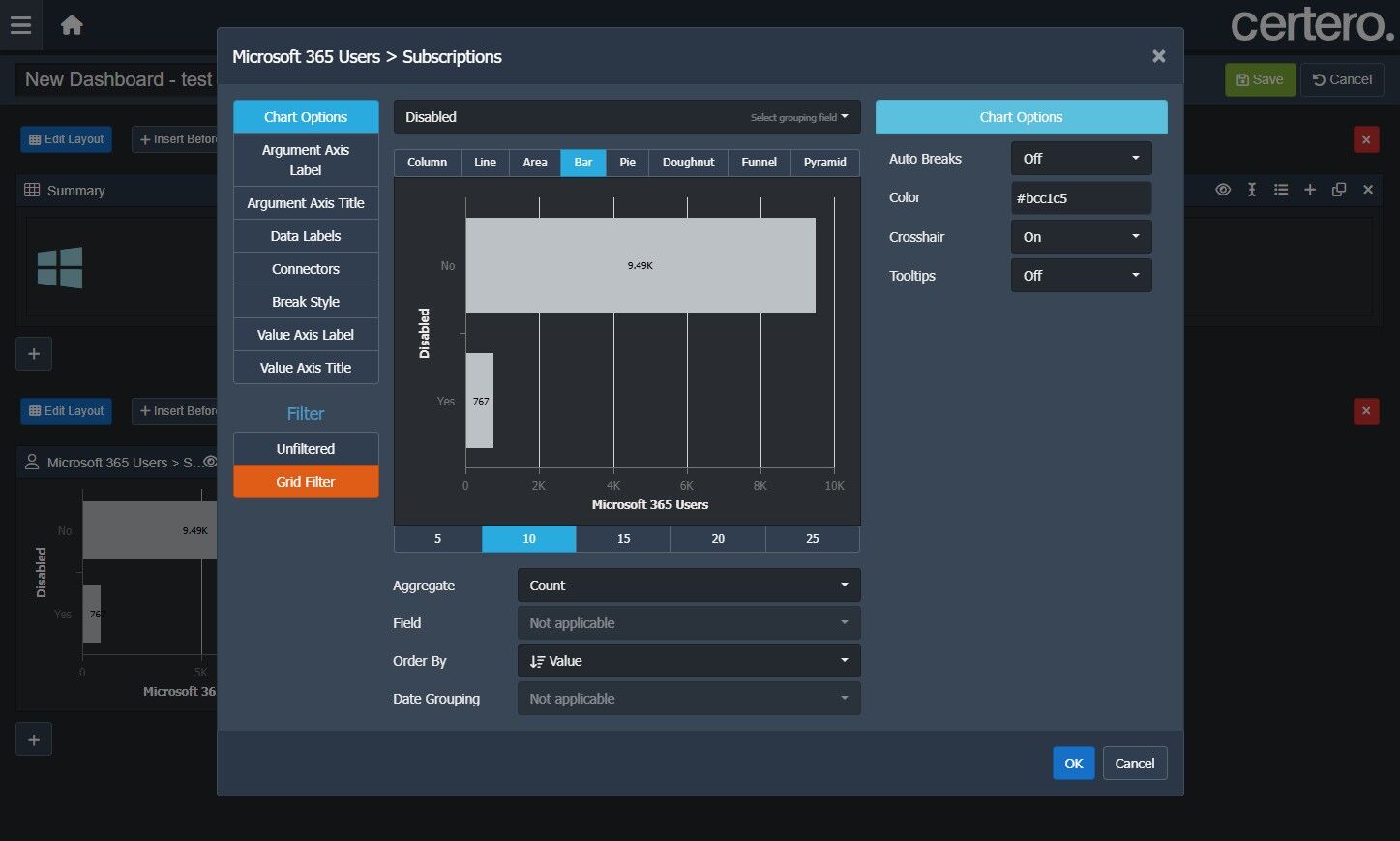Click the red delete button above Summary panel
This screenshot has width=1400, height=841.
pos(1365,139)
